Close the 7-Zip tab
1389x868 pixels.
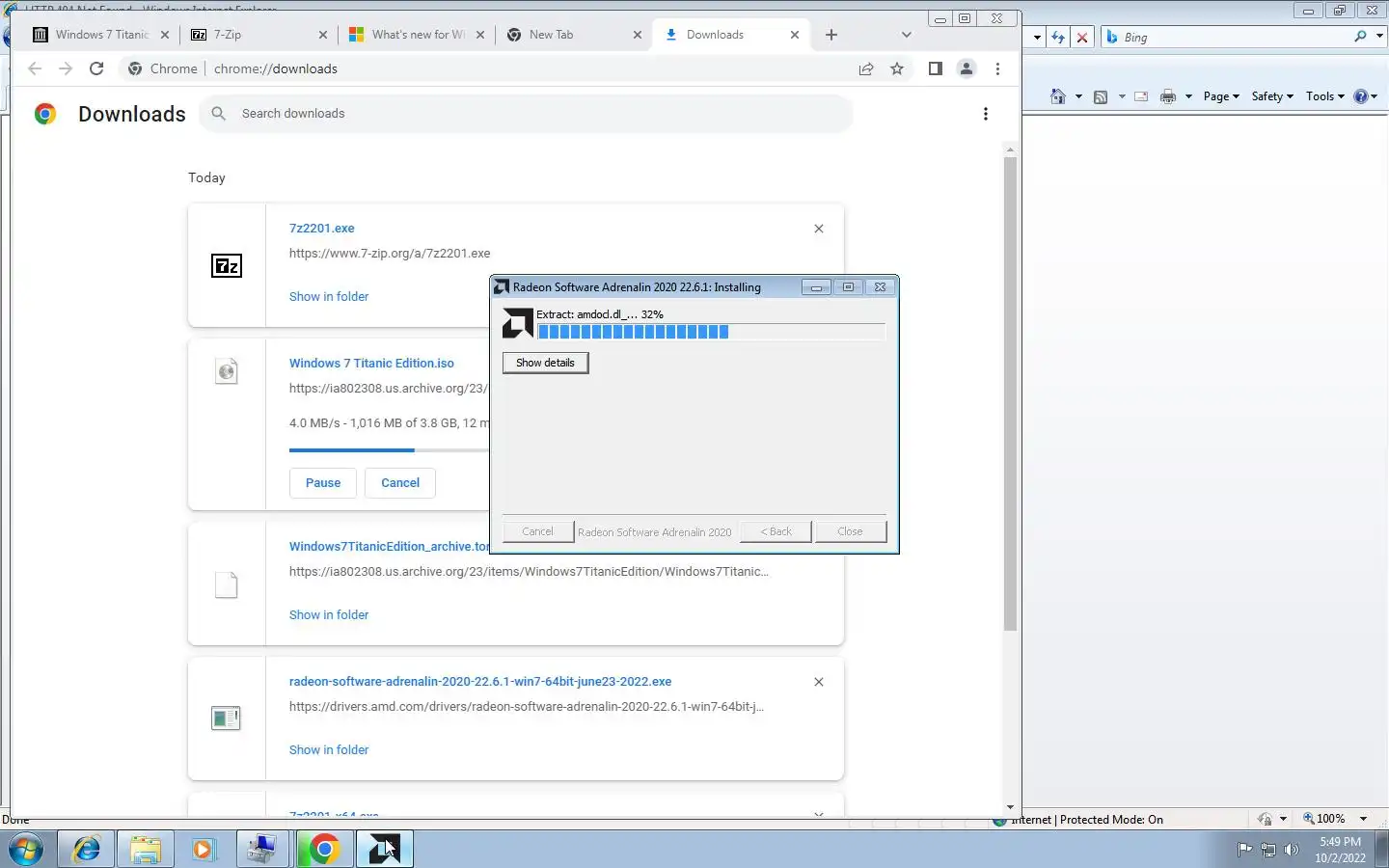tap(323, 35)
